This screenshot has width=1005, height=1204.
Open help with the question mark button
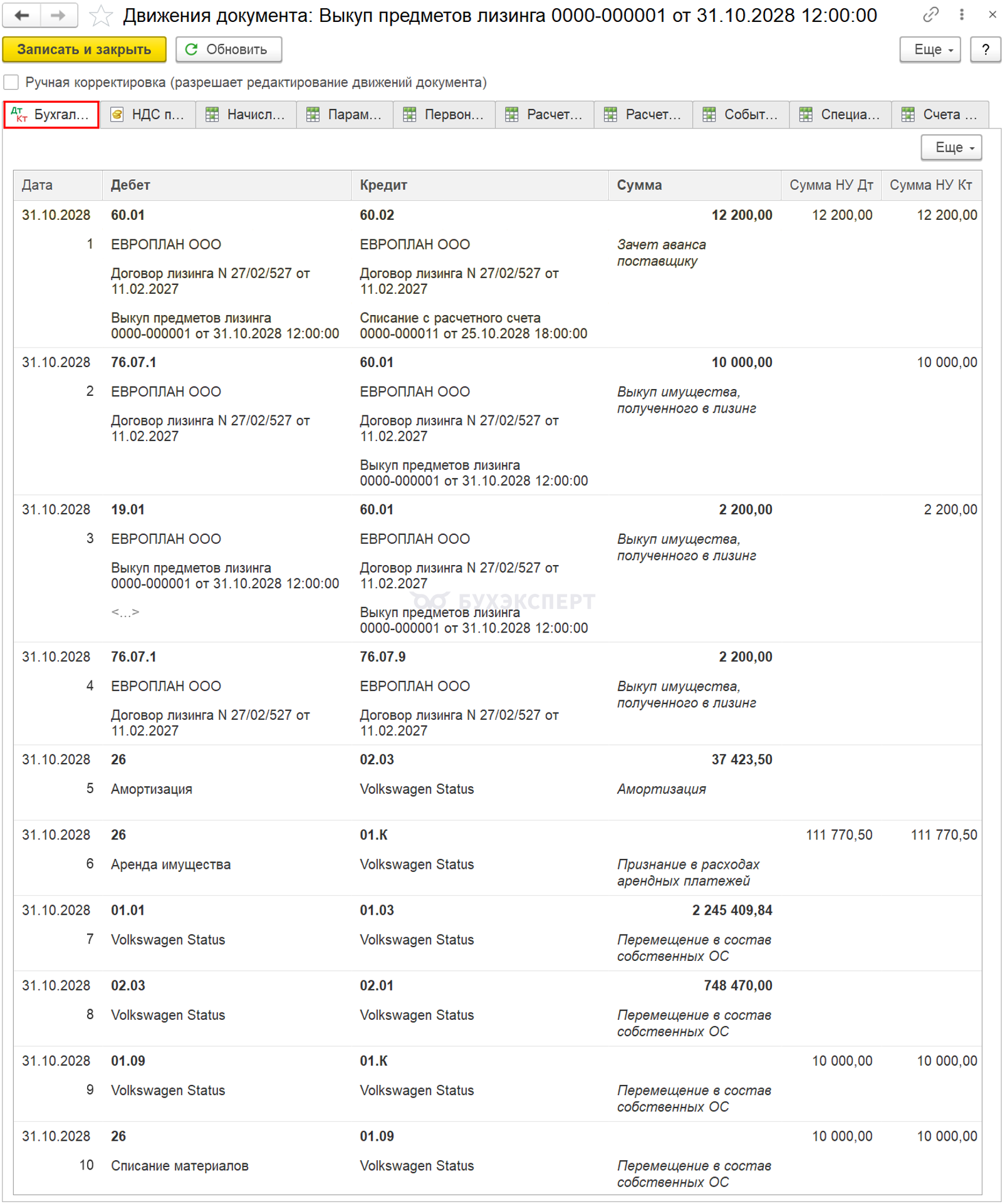985,49
